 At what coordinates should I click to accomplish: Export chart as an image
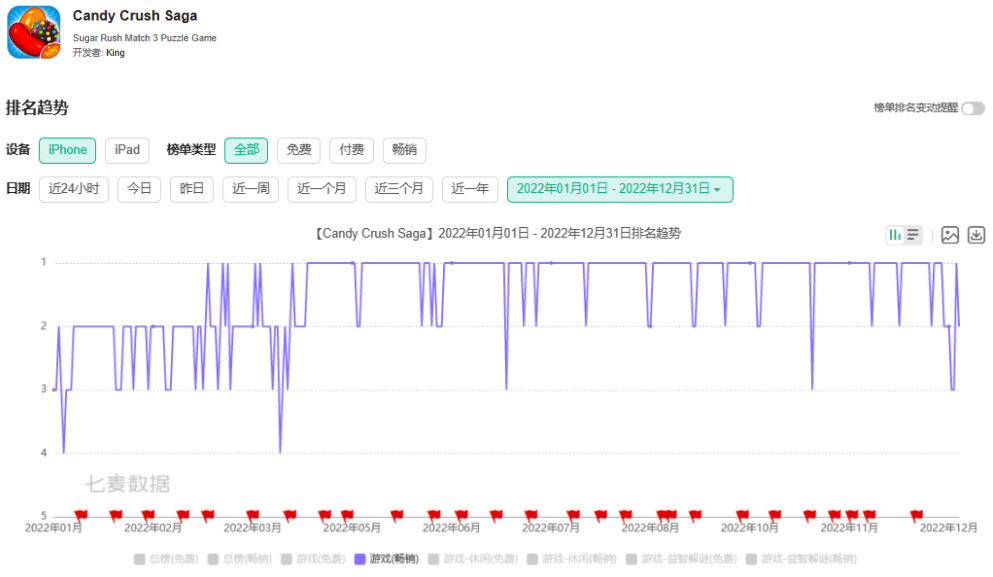(x=950, y=234)
